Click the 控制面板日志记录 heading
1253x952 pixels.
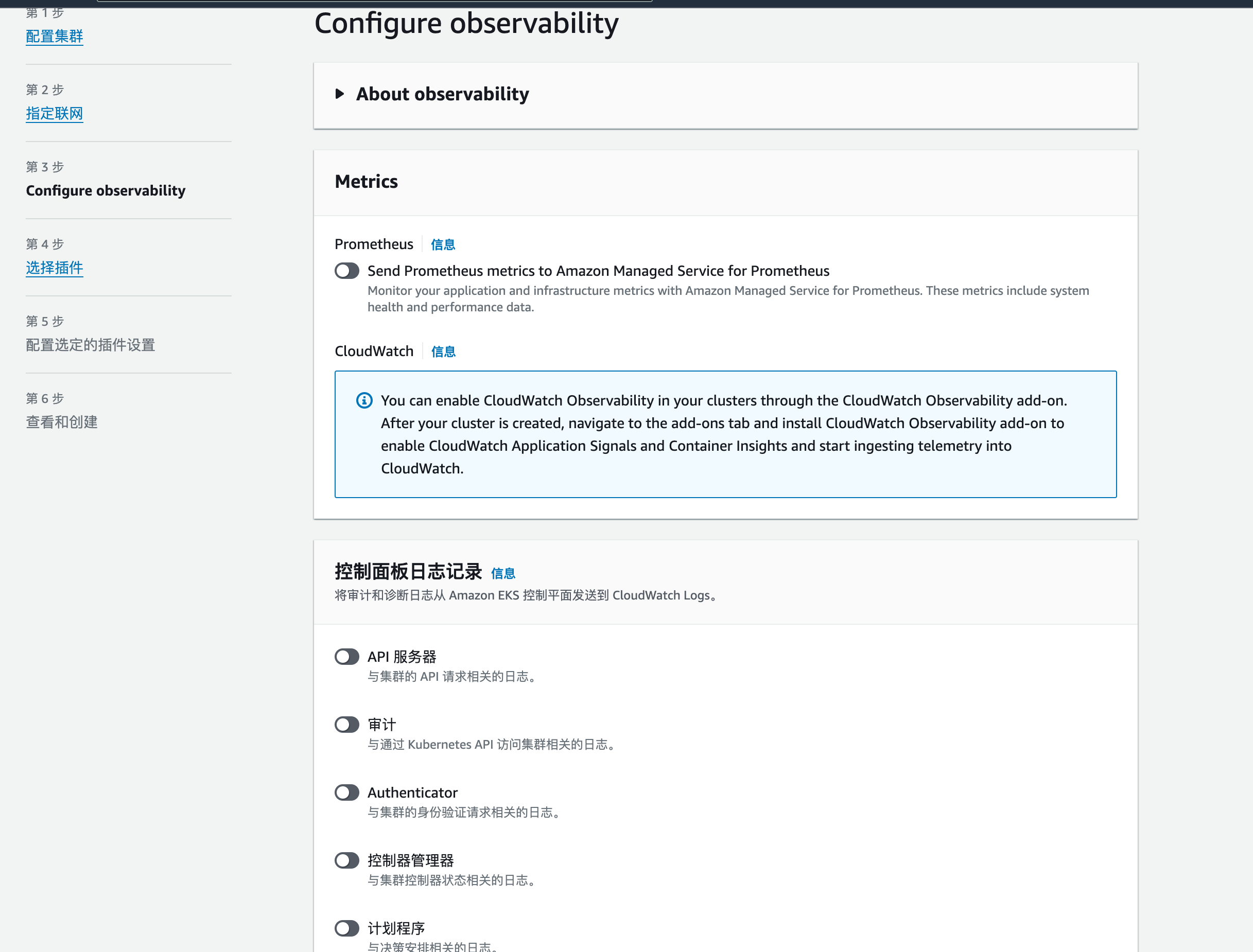408,571
